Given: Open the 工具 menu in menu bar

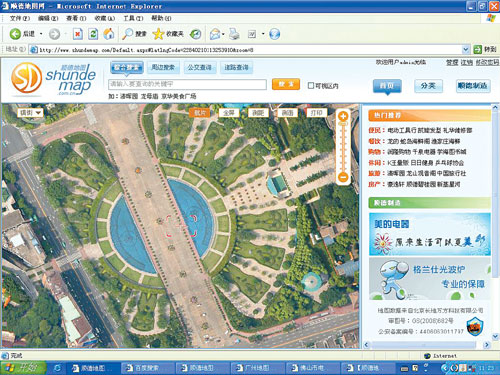Looking at the screenshot, I should pyautogui.click(x=133, y=18).
